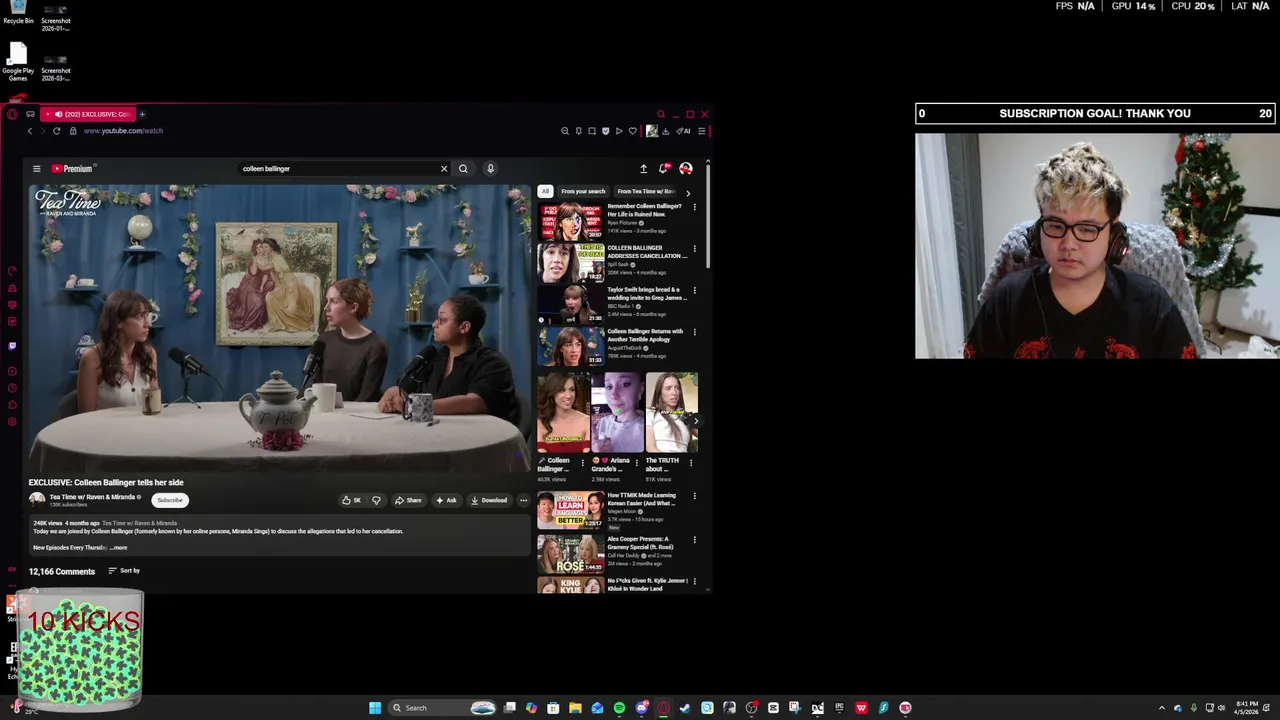Open Google Play Games desktop shortcut
The image size is (1280, 720).
[x=18, y=62]
